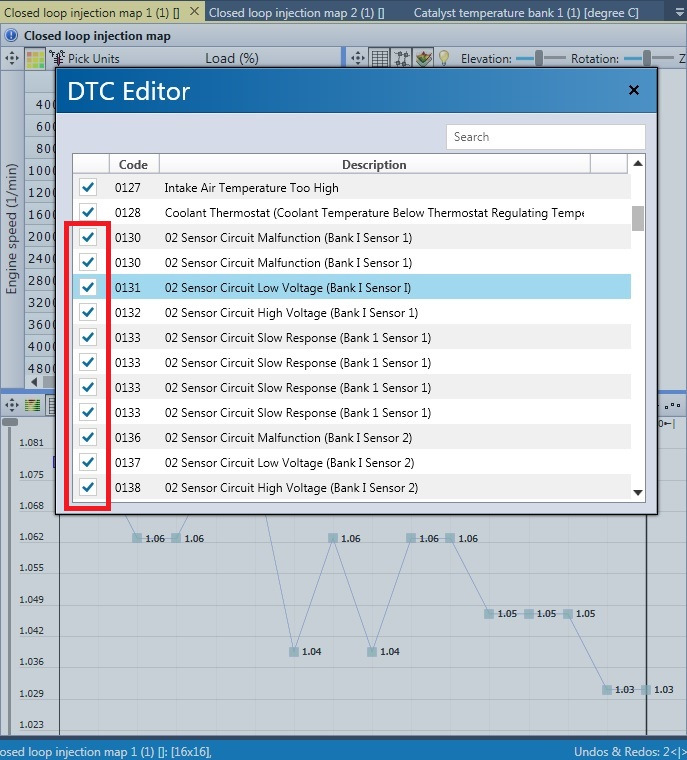
Task: Click the Load (%) axis label
Action: click(x=232, y=59)
